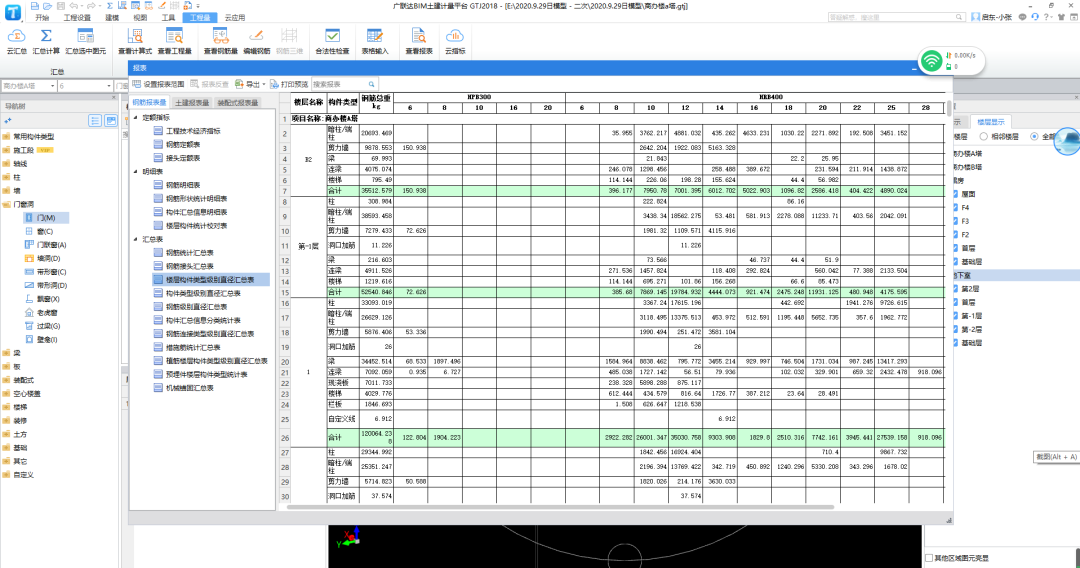Screen dimensions: 1080x568
Task: Select the 全部 floors radio option
Action: click(x=1034, y=136)
